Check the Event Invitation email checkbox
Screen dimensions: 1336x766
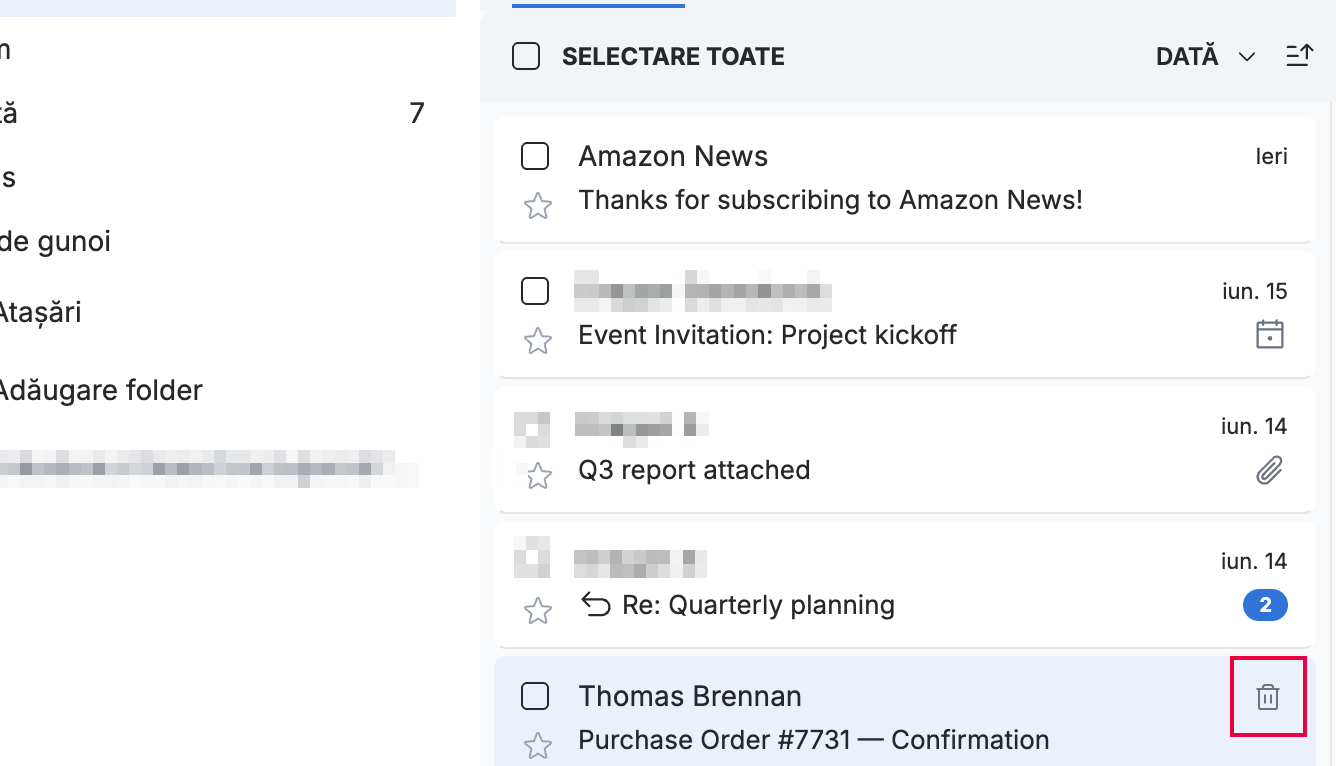click(x=535, y=291)
